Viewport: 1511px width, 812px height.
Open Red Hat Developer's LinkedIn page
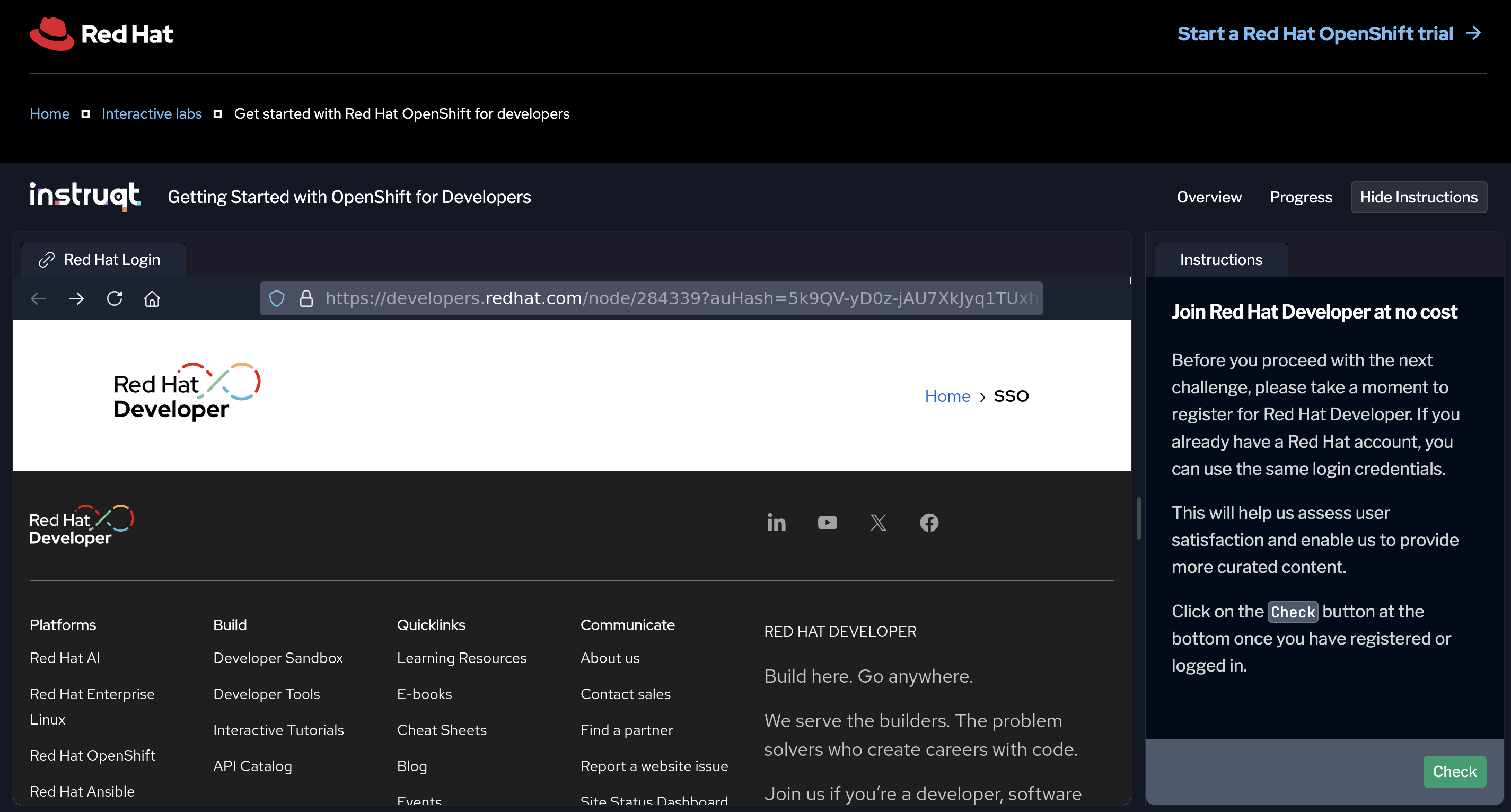pyautogui.click(x=777, y=523)
